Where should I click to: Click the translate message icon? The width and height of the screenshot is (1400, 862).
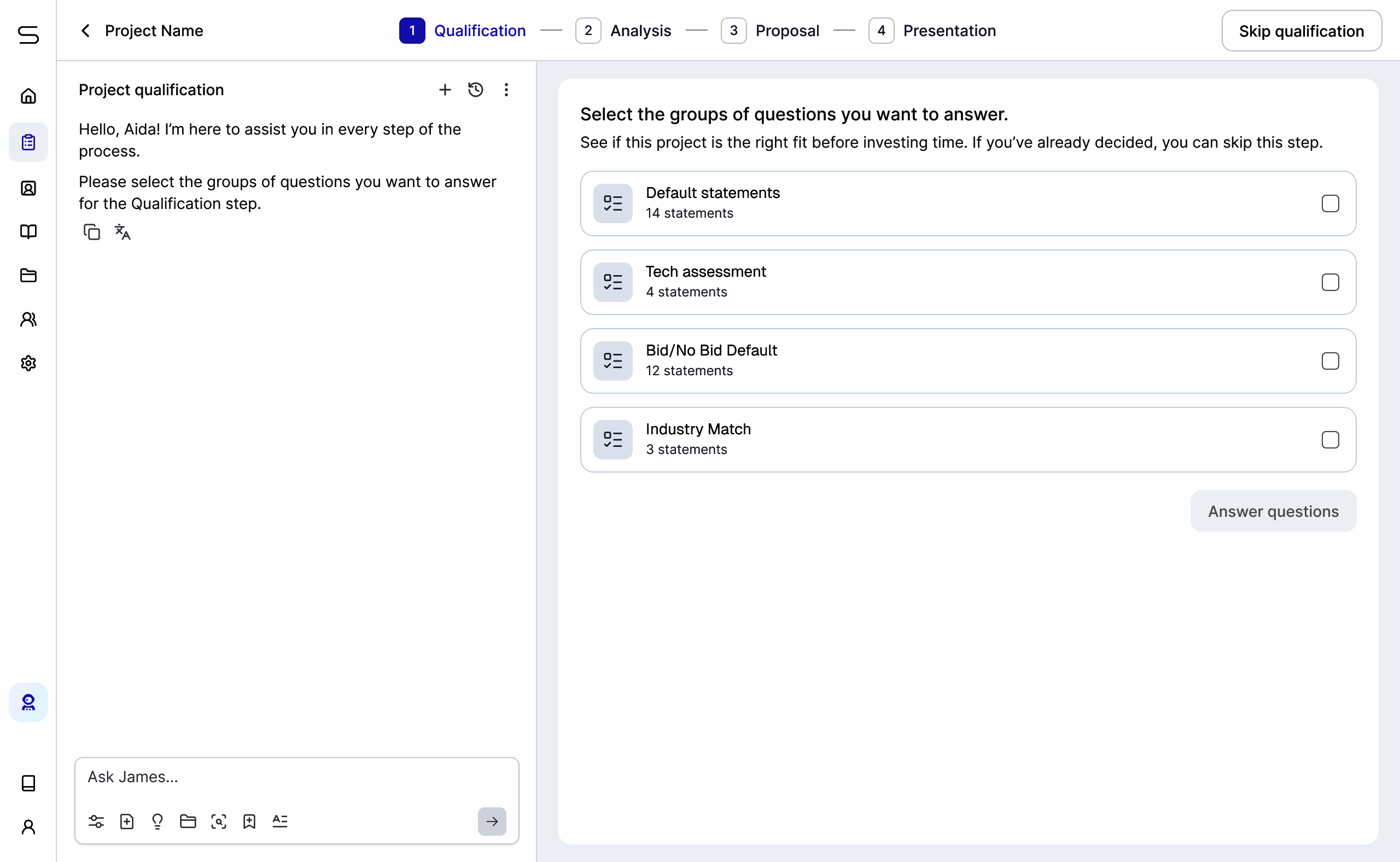pos(122,232)
